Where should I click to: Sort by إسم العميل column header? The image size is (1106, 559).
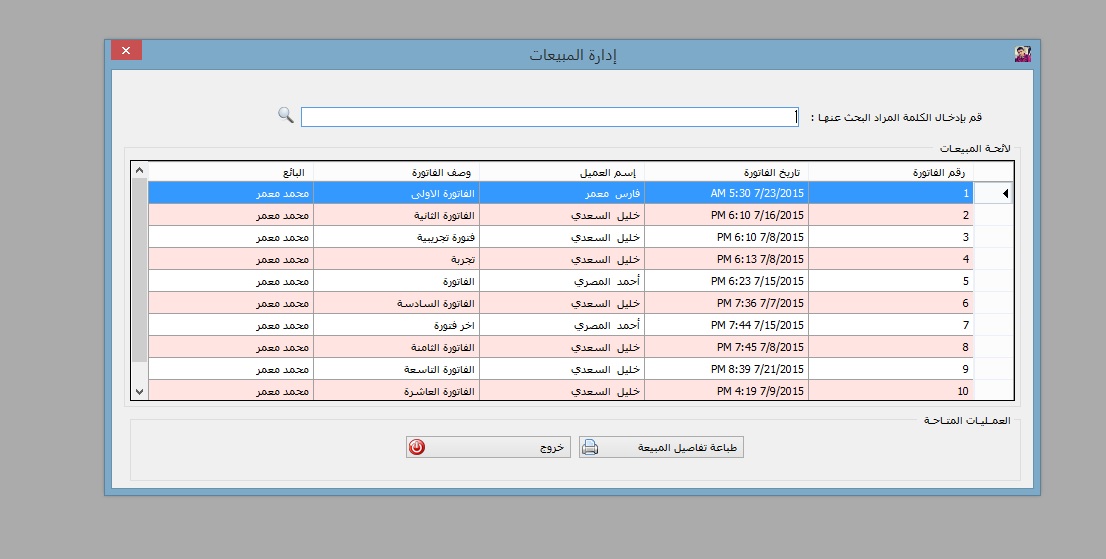562,172
